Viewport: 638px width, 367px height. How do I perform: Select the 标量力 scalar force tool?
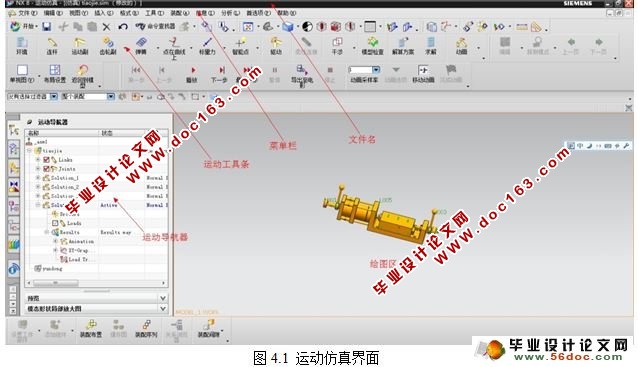coord(207,46)
